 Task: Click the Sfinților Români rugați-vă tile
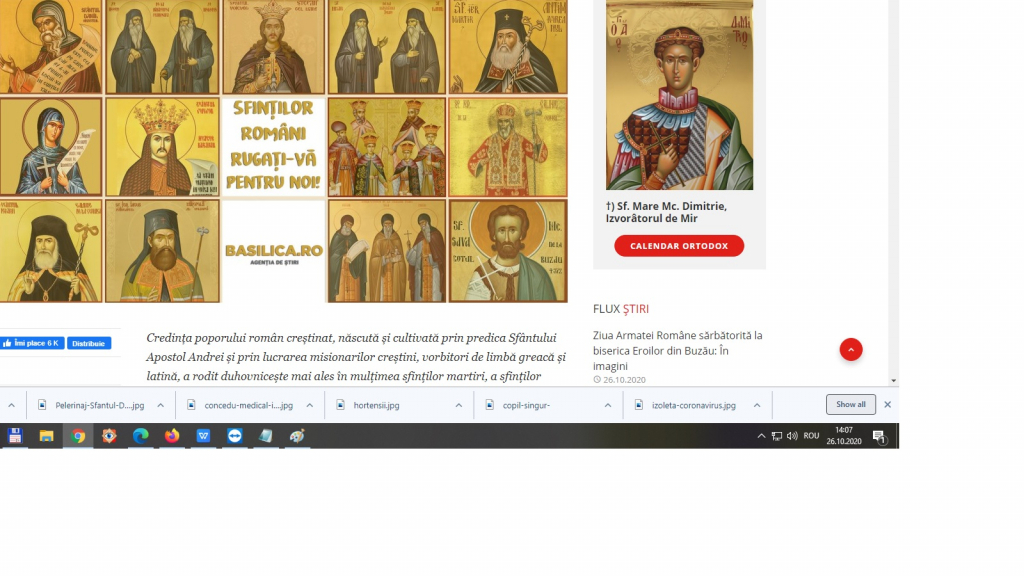pos(274,146)
